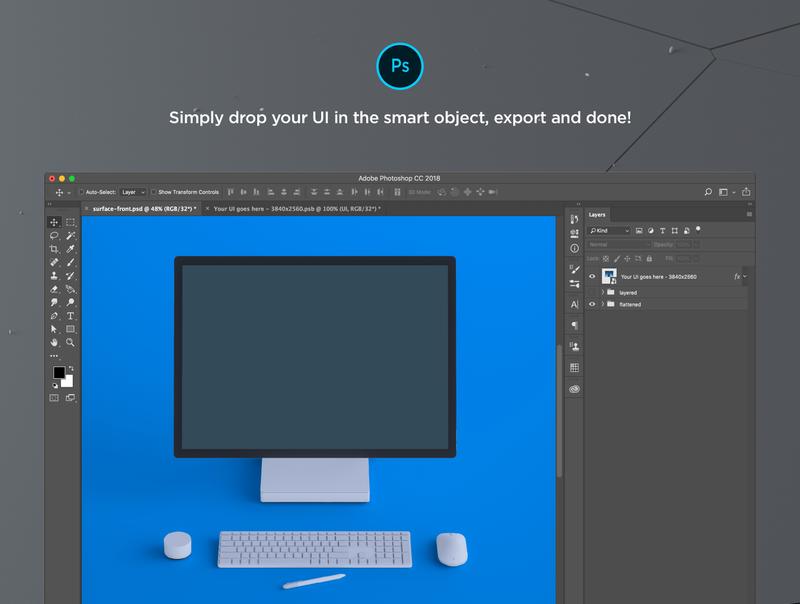
Task: Select the Zoom tool in toolbar
Action: point(71,342)
